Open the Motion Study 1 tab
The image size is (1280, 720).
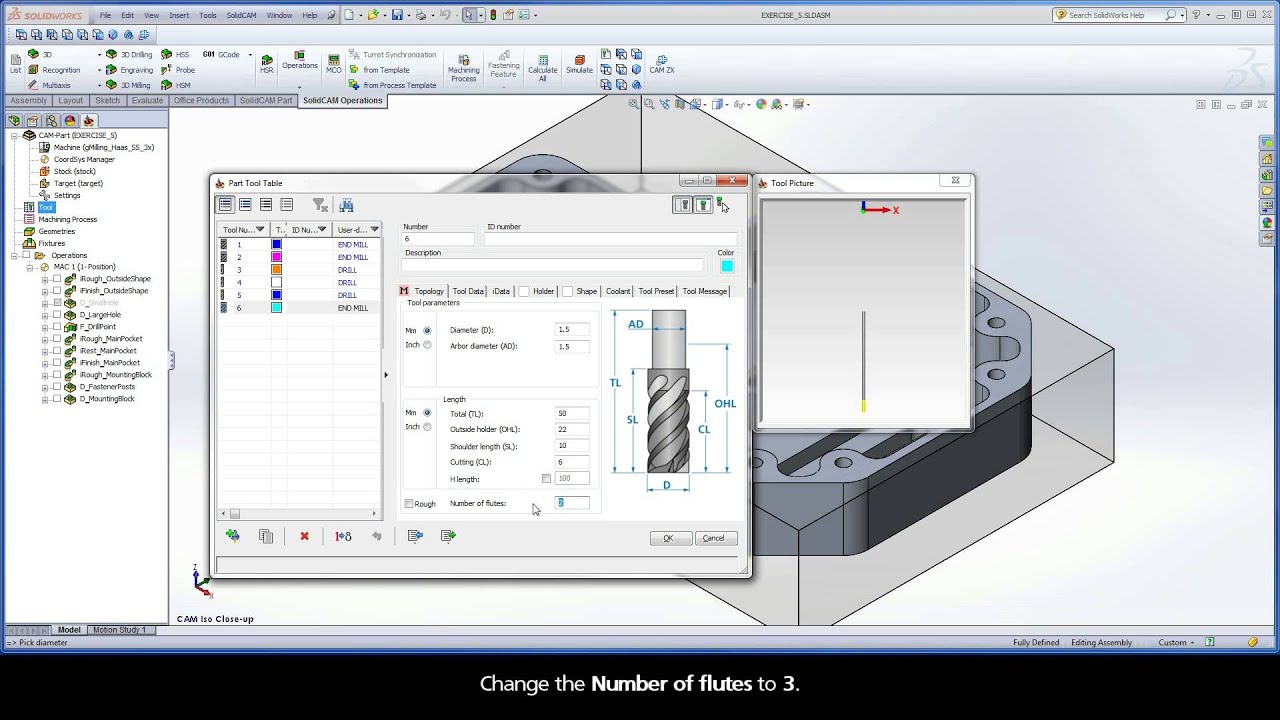(119, 630)
